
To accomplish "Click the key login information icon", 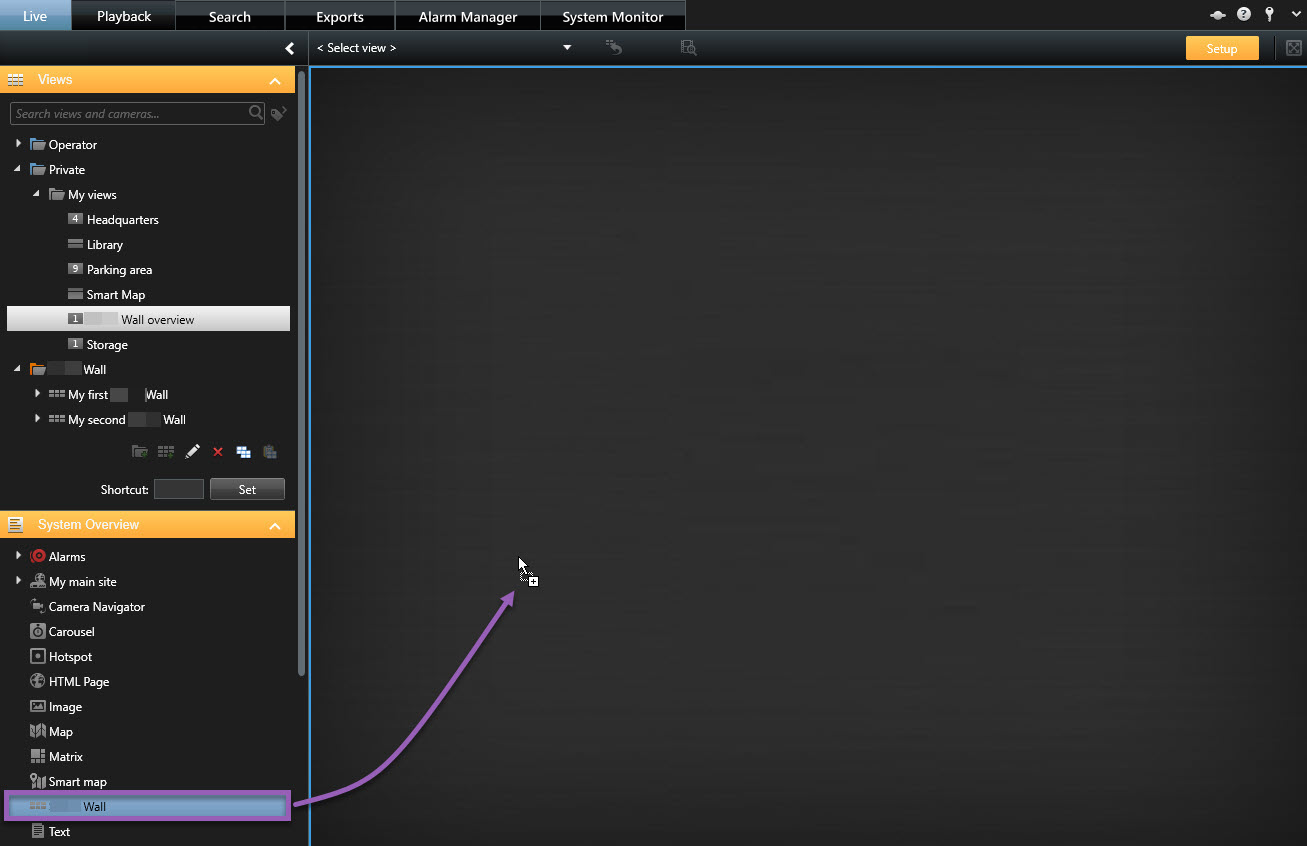I will 1269,15.
